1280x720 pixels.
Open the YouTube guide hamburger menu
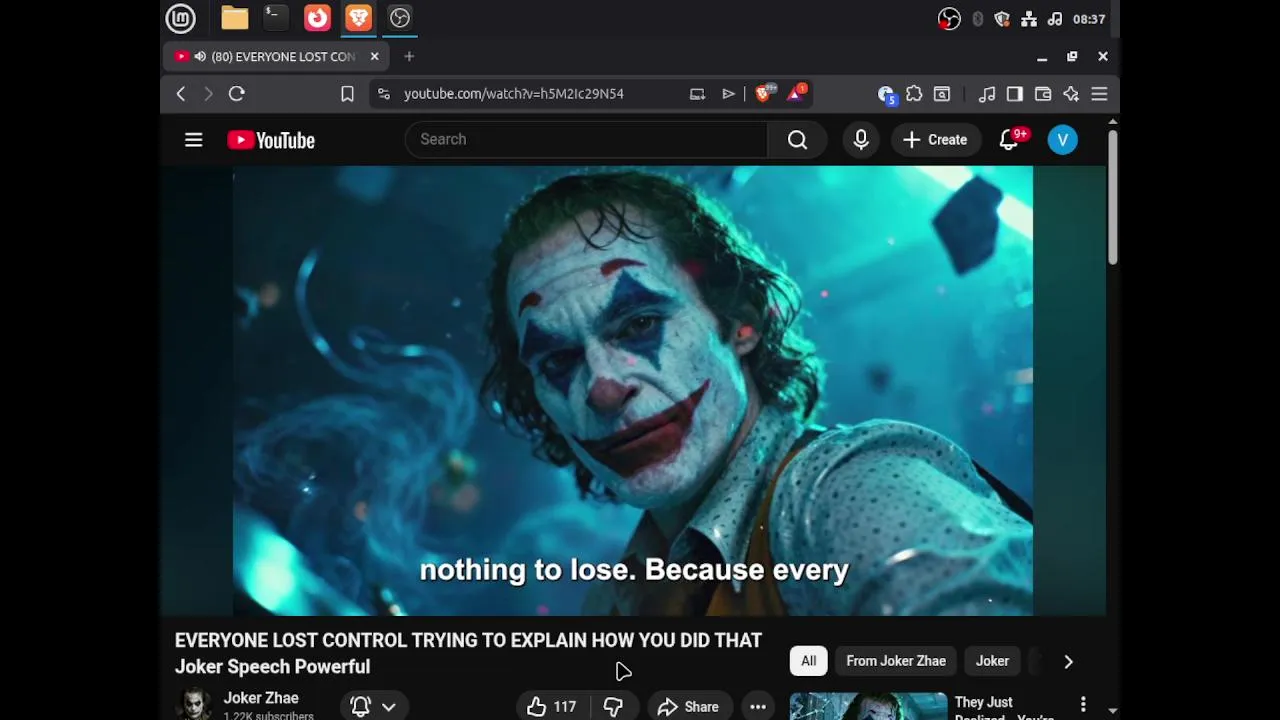tap(194, 140)
